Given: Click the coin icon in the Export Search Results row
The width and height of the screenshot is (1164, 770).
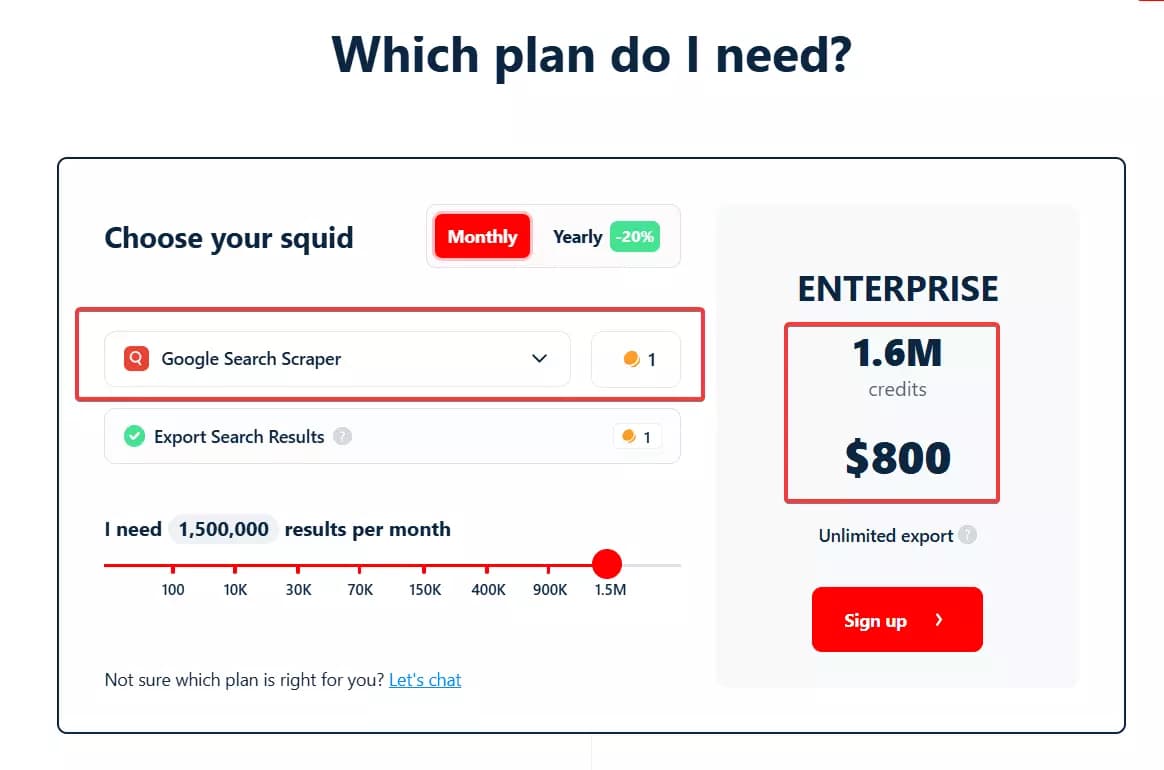Looking at the screenshot, I should (x=628, y=436).
